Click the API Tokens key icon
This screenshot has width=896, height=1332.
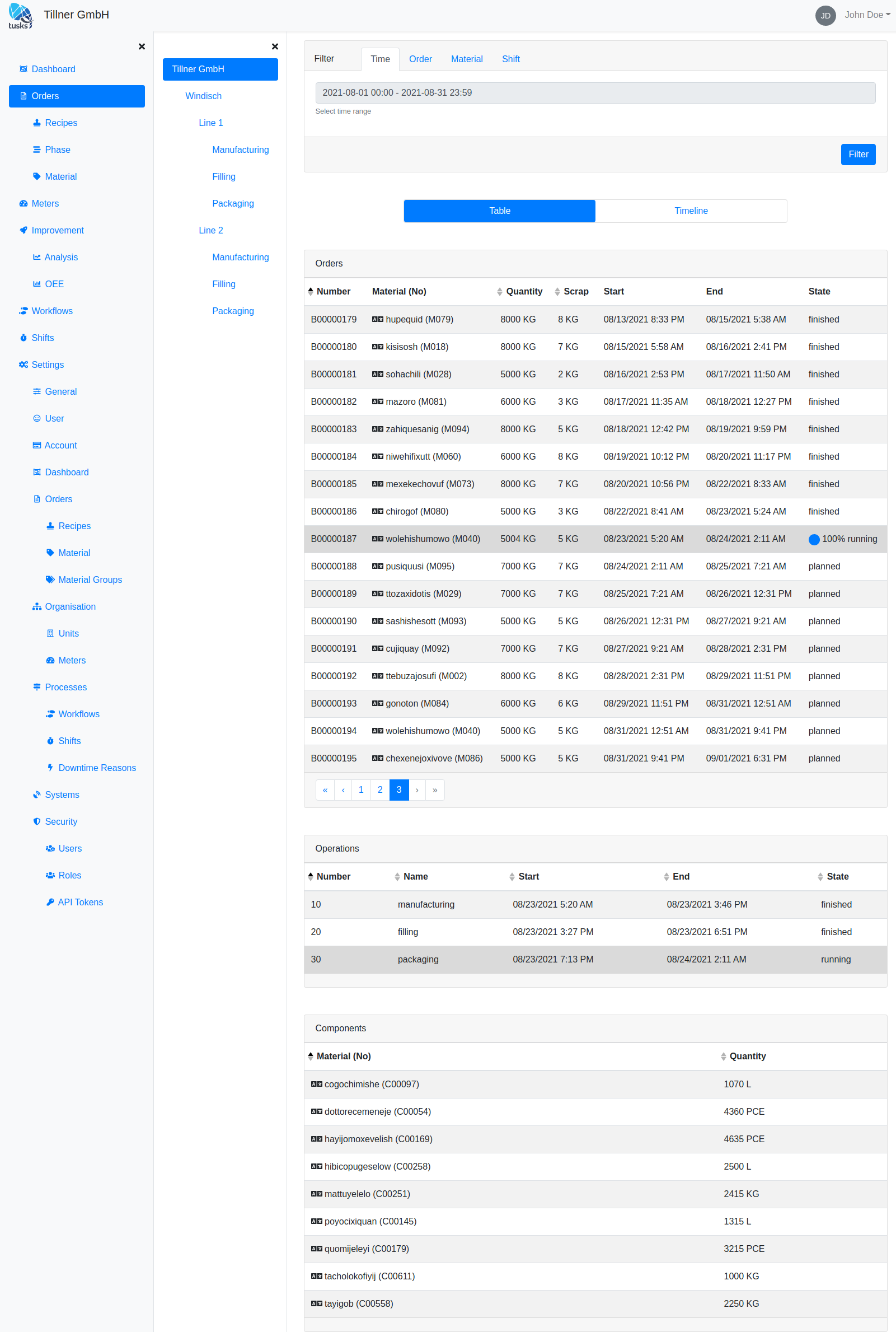click(x=50, y=902)
